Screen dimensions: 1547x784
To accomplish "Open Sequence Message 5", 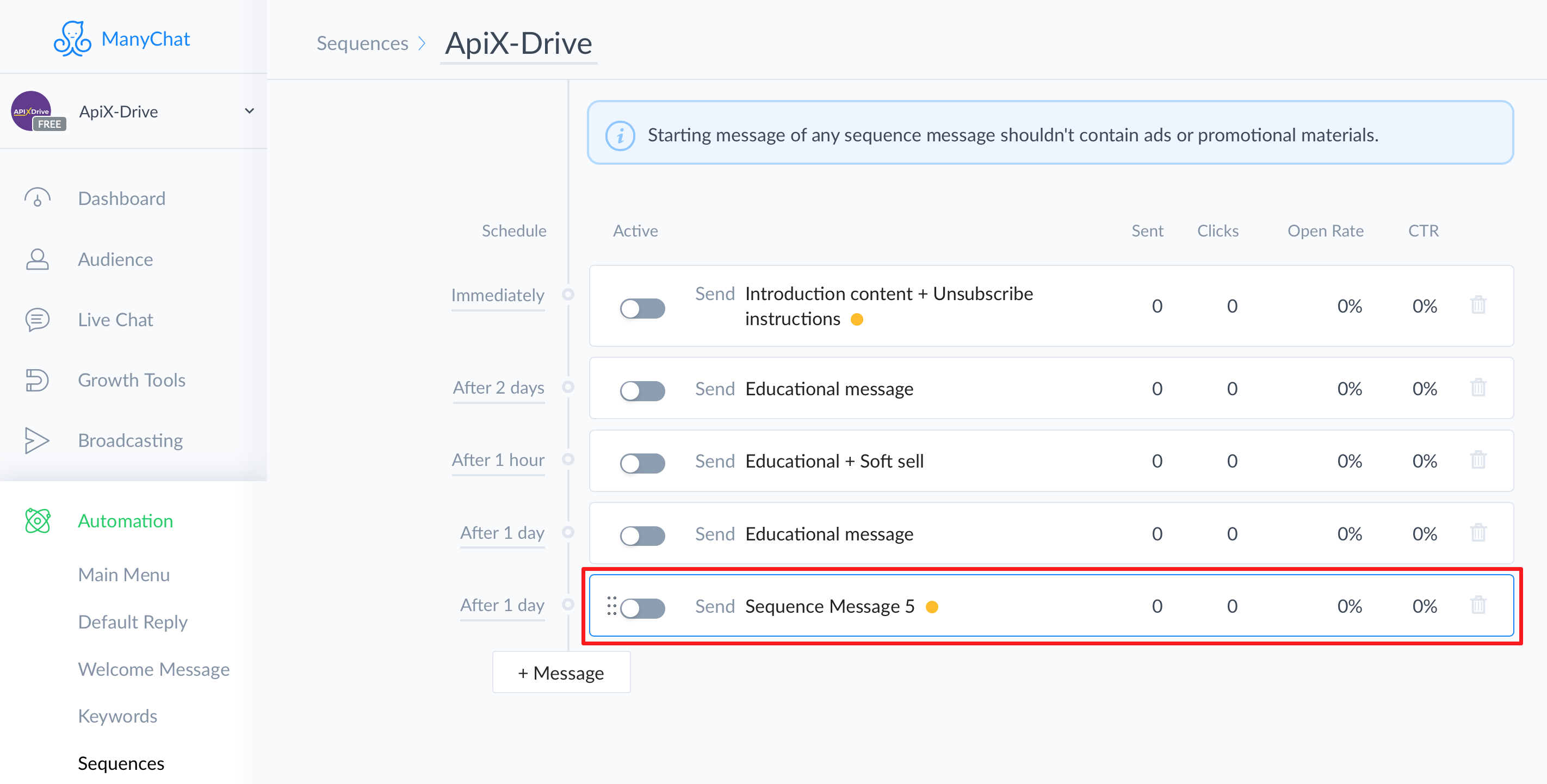I will [x=830, y=606].
